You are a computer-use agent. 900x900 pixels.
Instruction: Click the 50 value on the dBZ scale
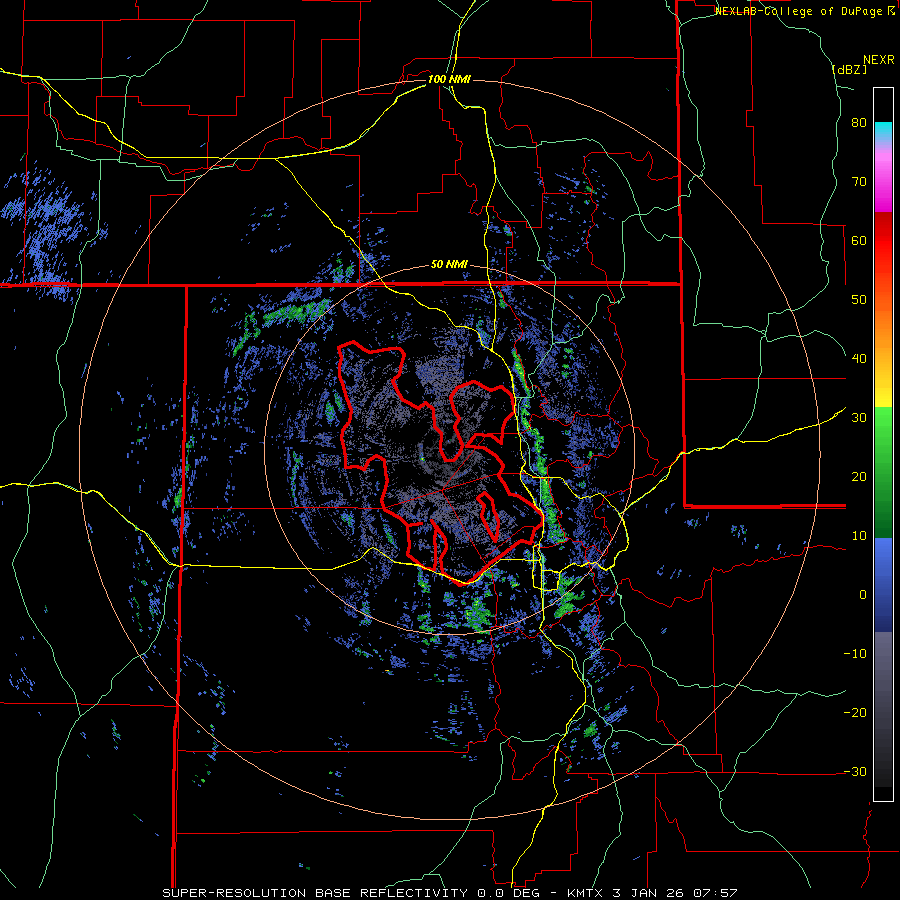[x=859, y=300]
